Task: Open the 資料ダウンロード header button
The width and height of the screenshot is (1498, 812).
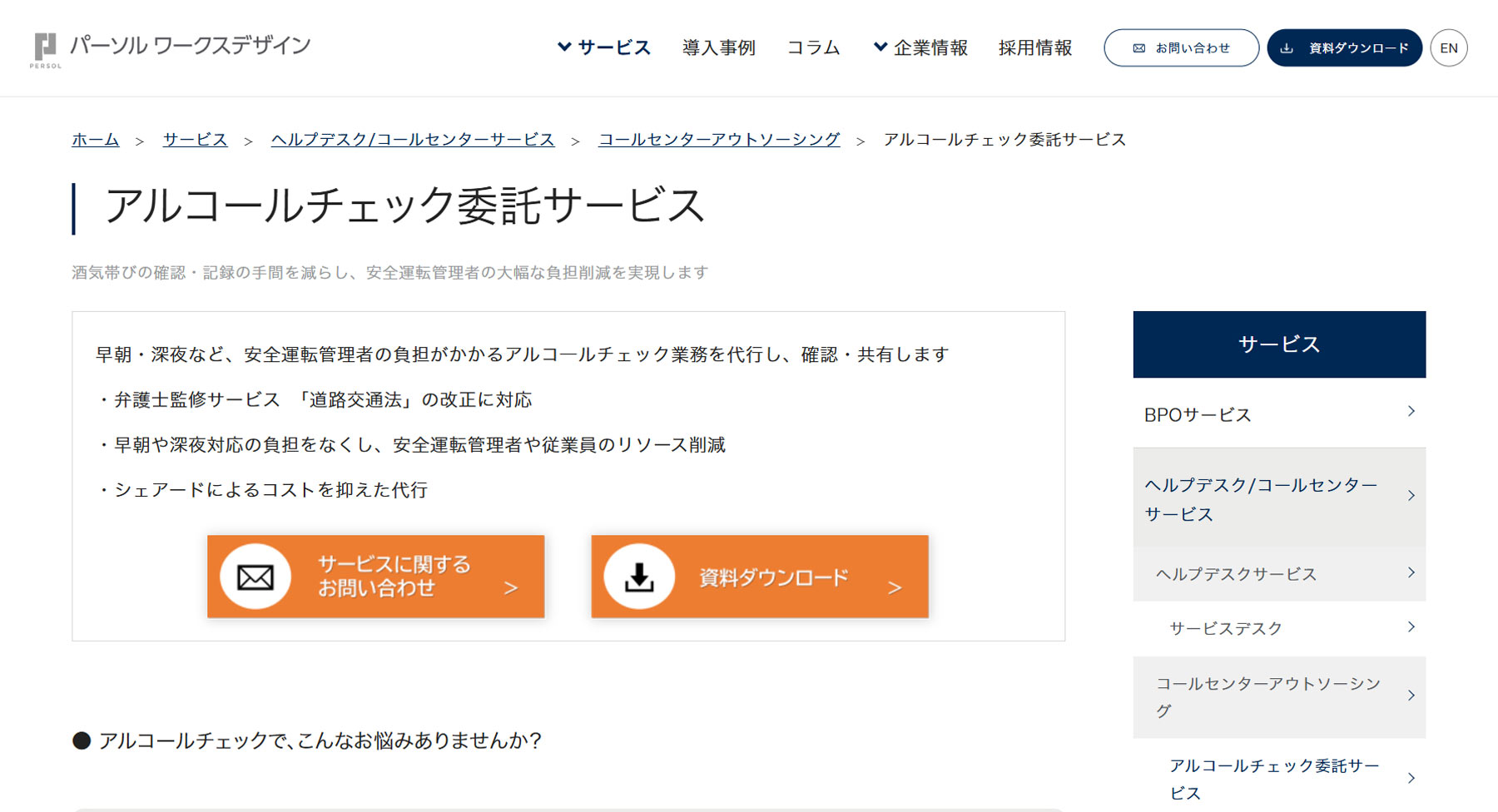Action: (1344, 48)
